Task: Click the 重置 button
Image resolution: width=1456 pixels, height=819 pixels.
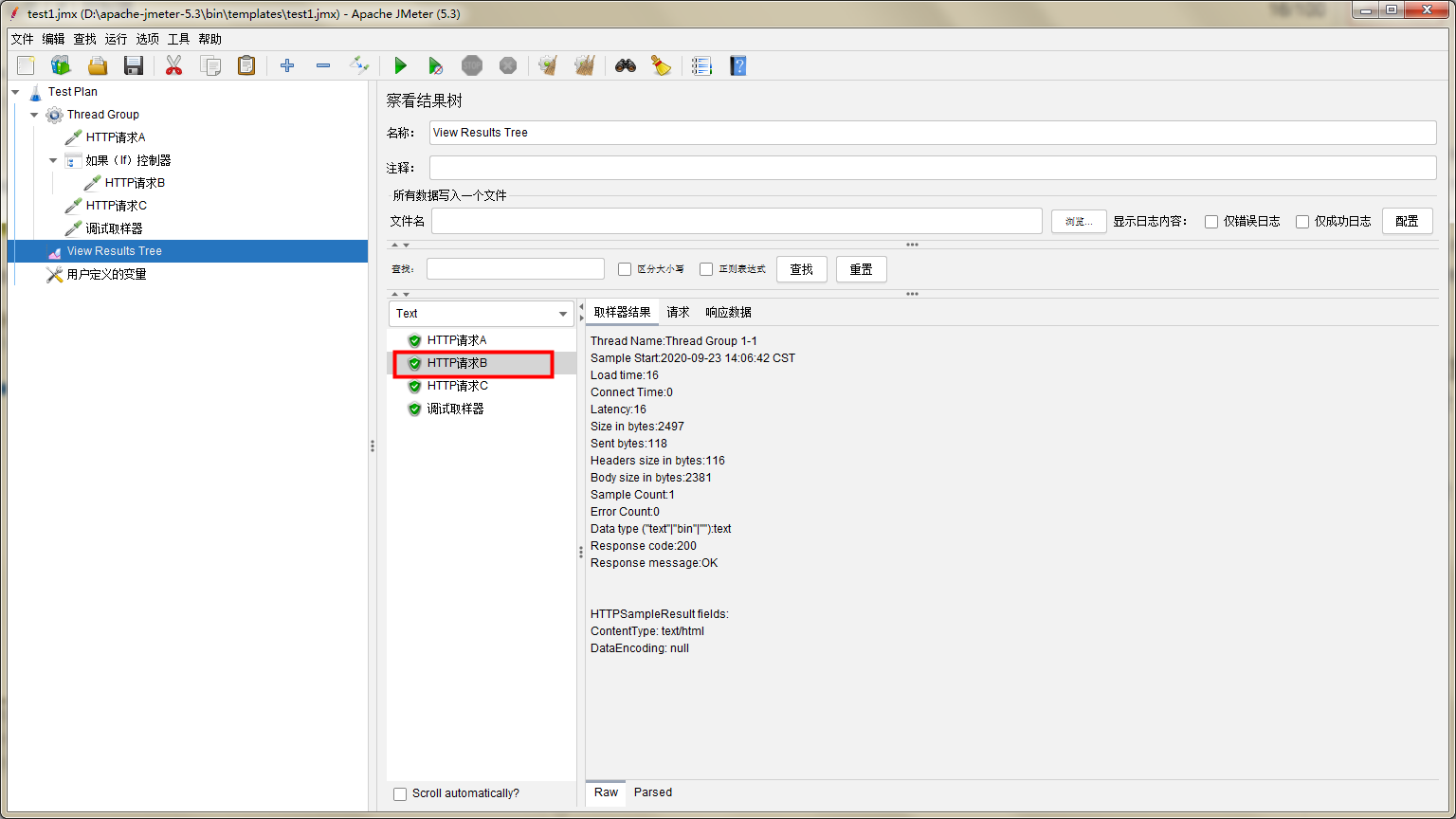Action: coord(862,269)
